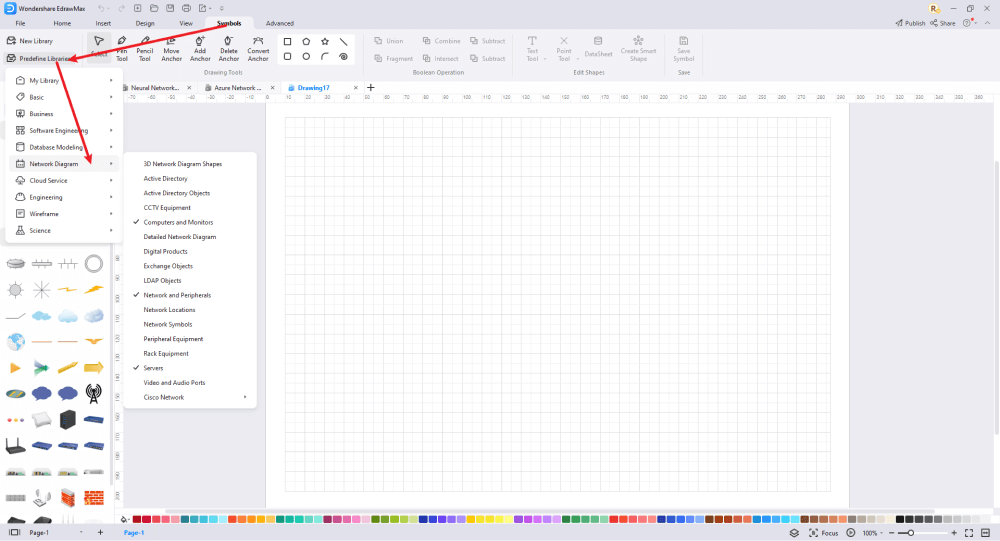
Task: Add a new page with plus button
Action: pyautogui.click(x=100, y=532)
